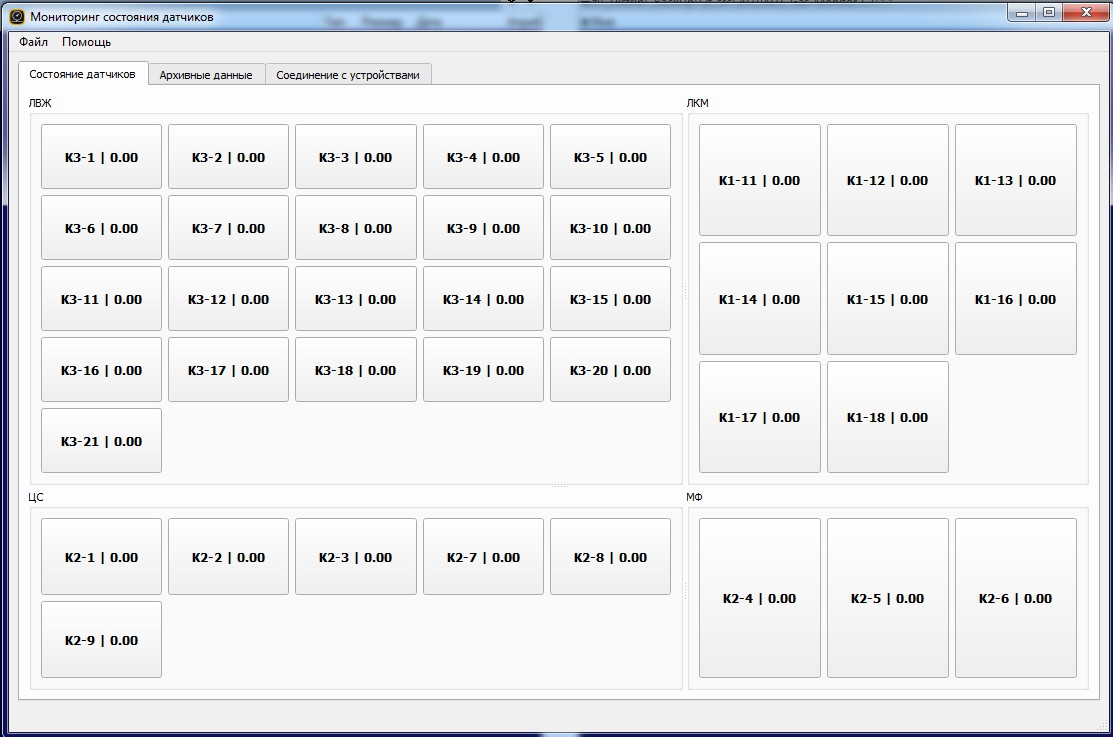Image resolution: width=1113 pixels, height=737 pixels.
Task: Select sensor К3-18 tile
Action: click(x=356, y=370)
